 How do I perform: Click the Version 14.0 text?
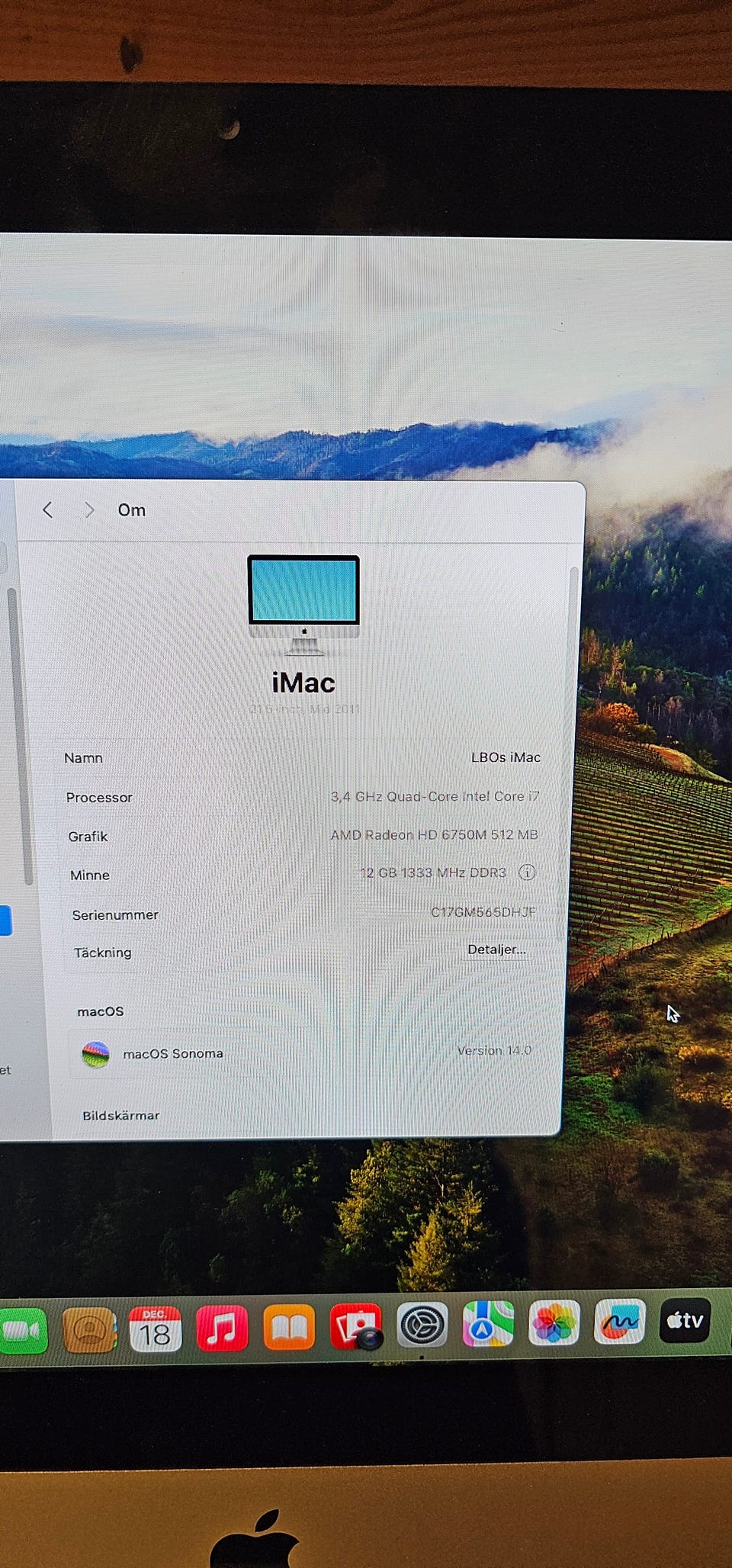494,1050
